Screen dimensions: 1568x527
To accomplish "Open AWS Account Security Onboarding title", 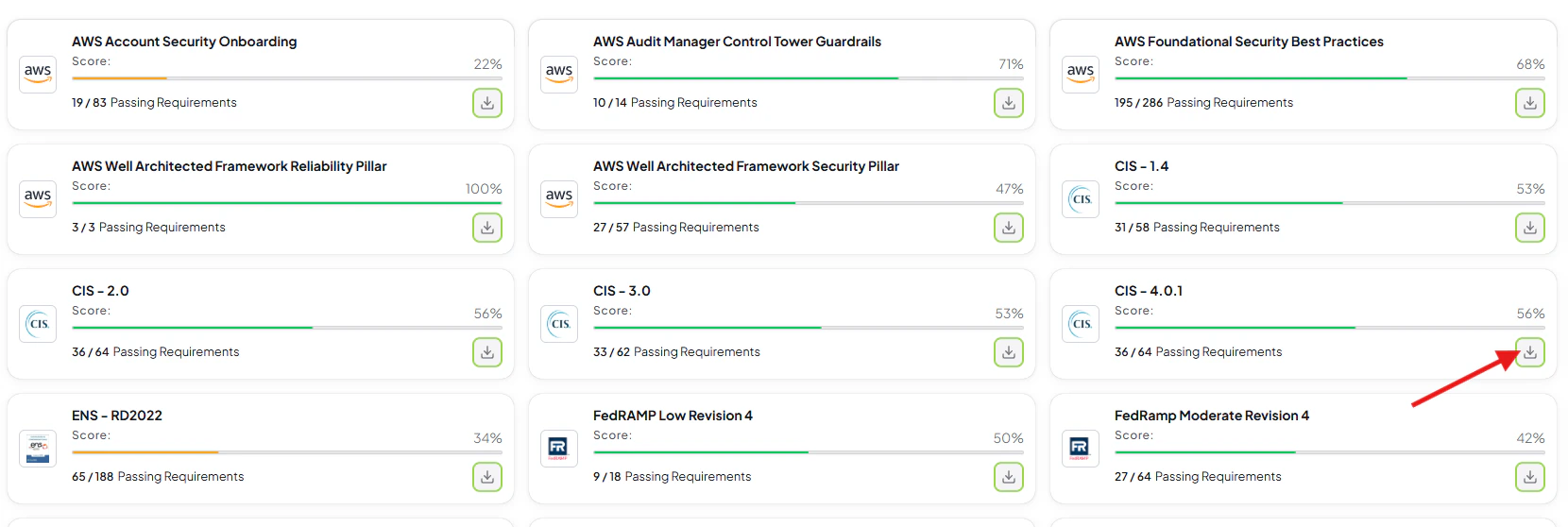I will pyautogui.click(x=184, y=42).
